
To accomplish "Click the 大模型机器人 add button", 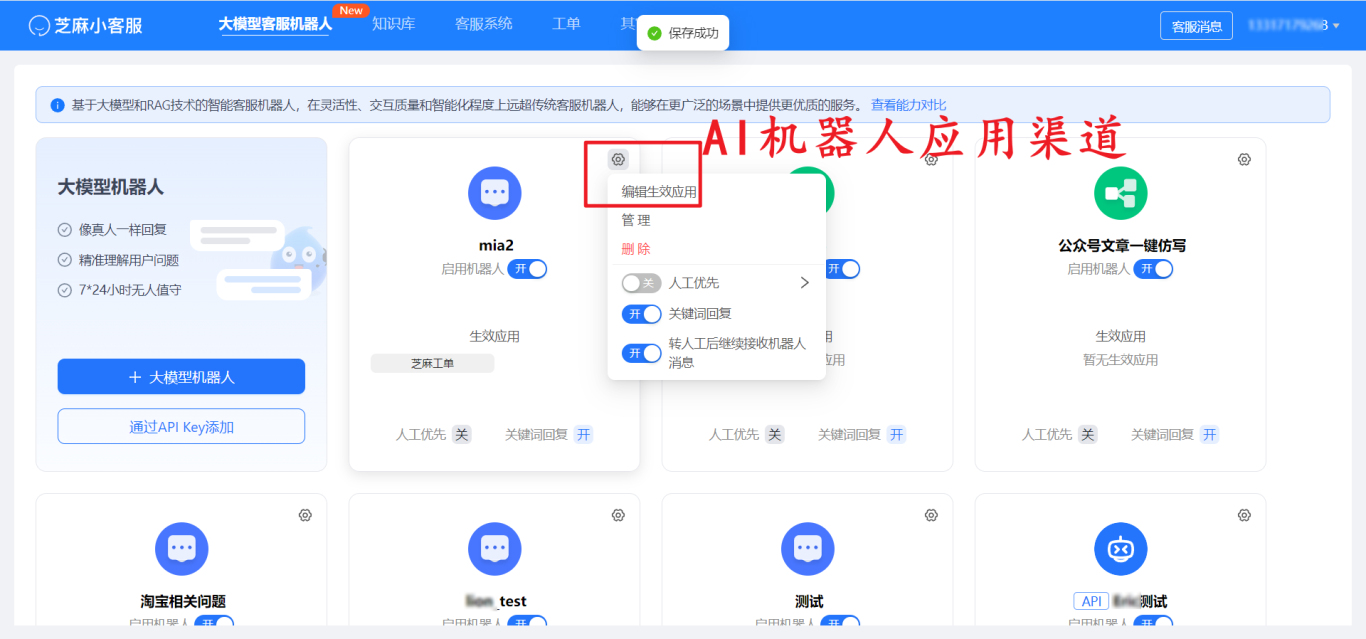I will pos(181,376).
